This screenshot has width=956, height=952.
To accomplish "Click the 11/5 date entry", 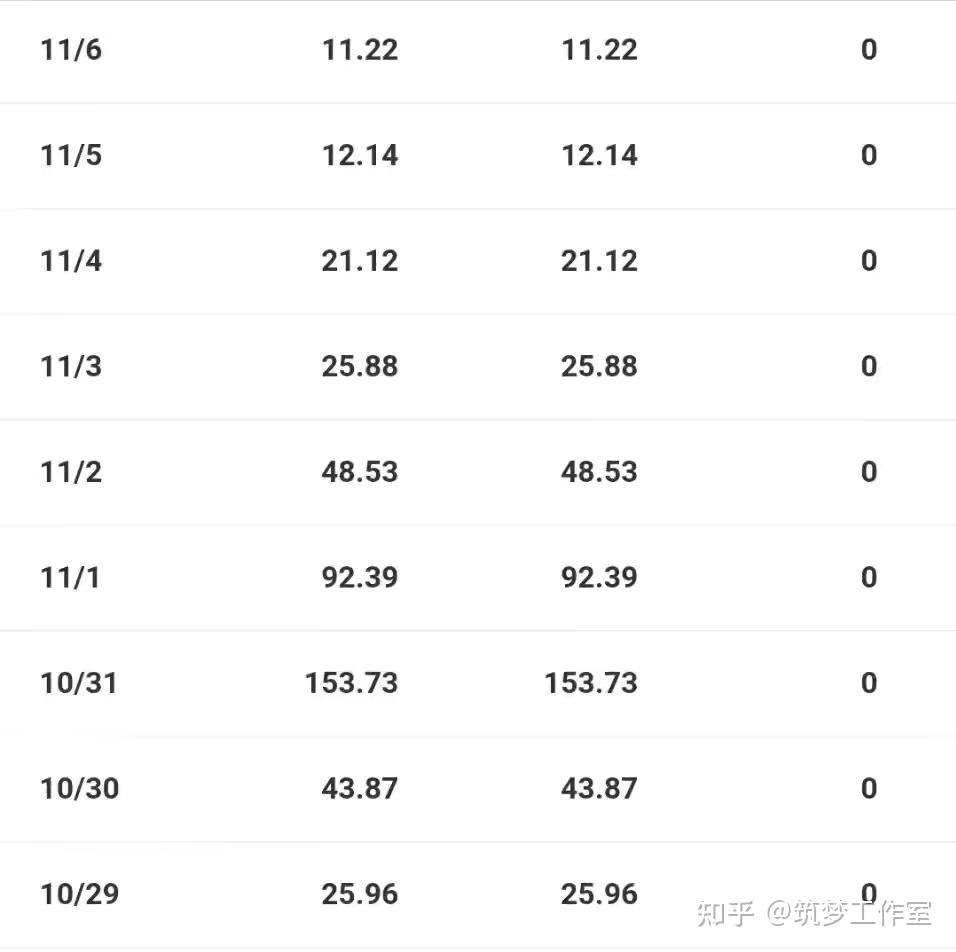I will click(71, 155).
